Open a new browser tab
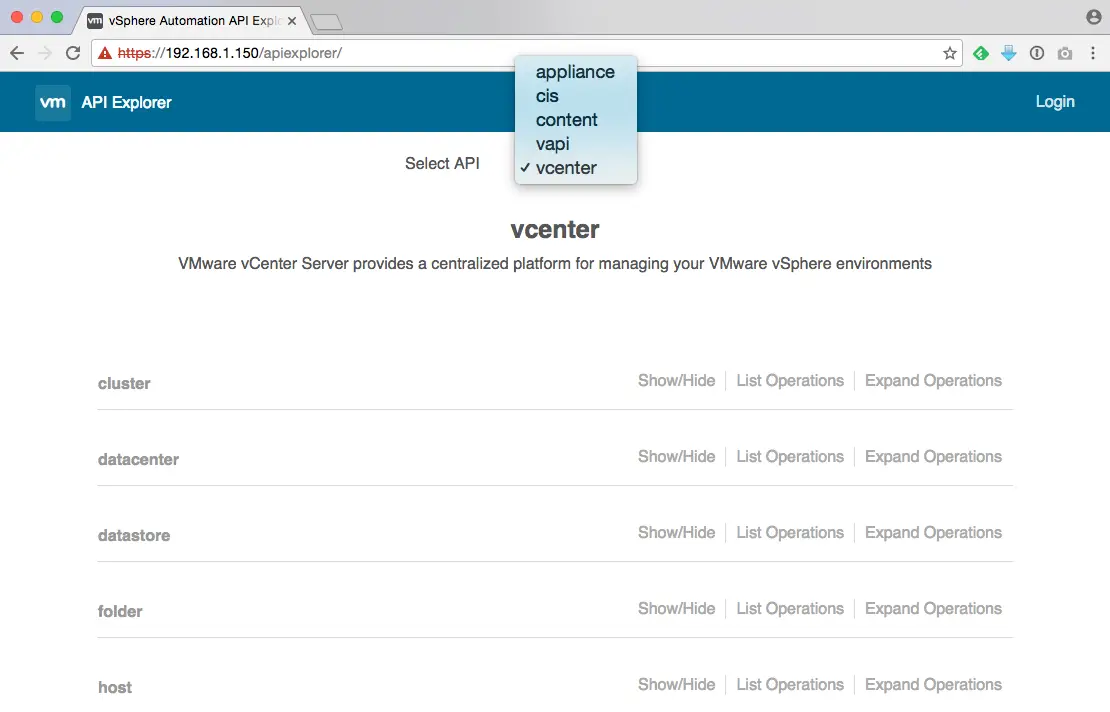The width and height of the screenshot is (1110, 712). click(x=326, y=22)
